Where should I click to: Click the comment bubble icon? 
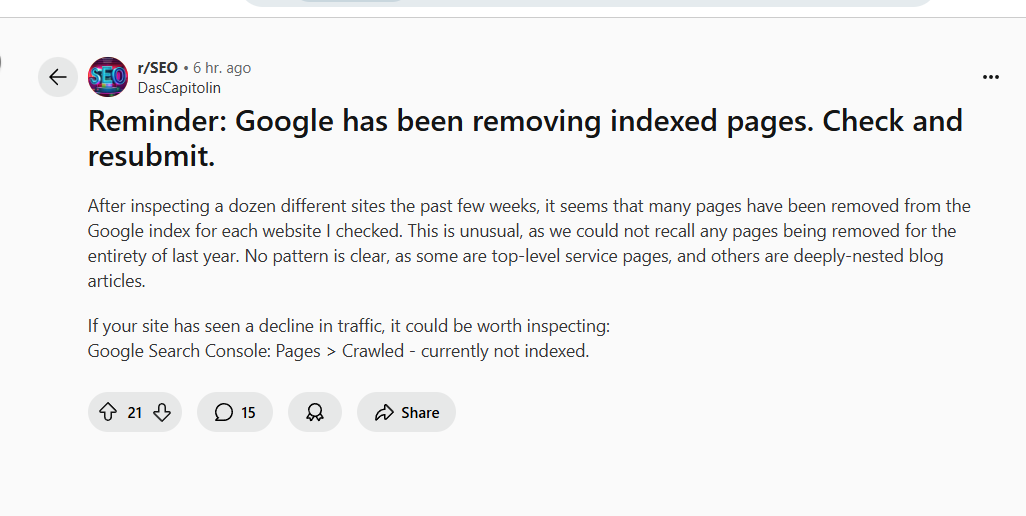(x=224, y=412)
